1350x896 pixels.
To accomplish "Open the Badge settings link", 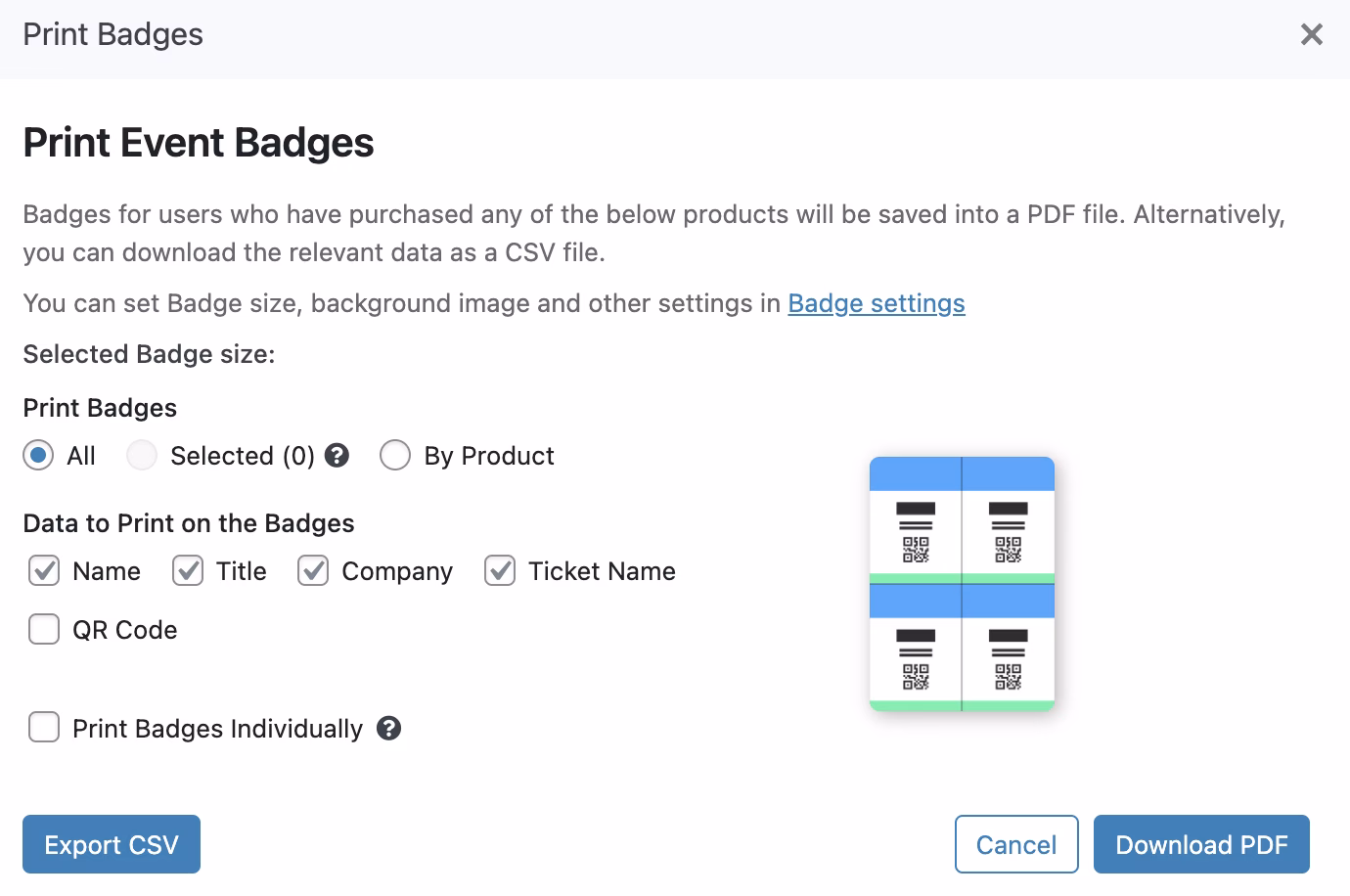I will [x=877, y=303].
